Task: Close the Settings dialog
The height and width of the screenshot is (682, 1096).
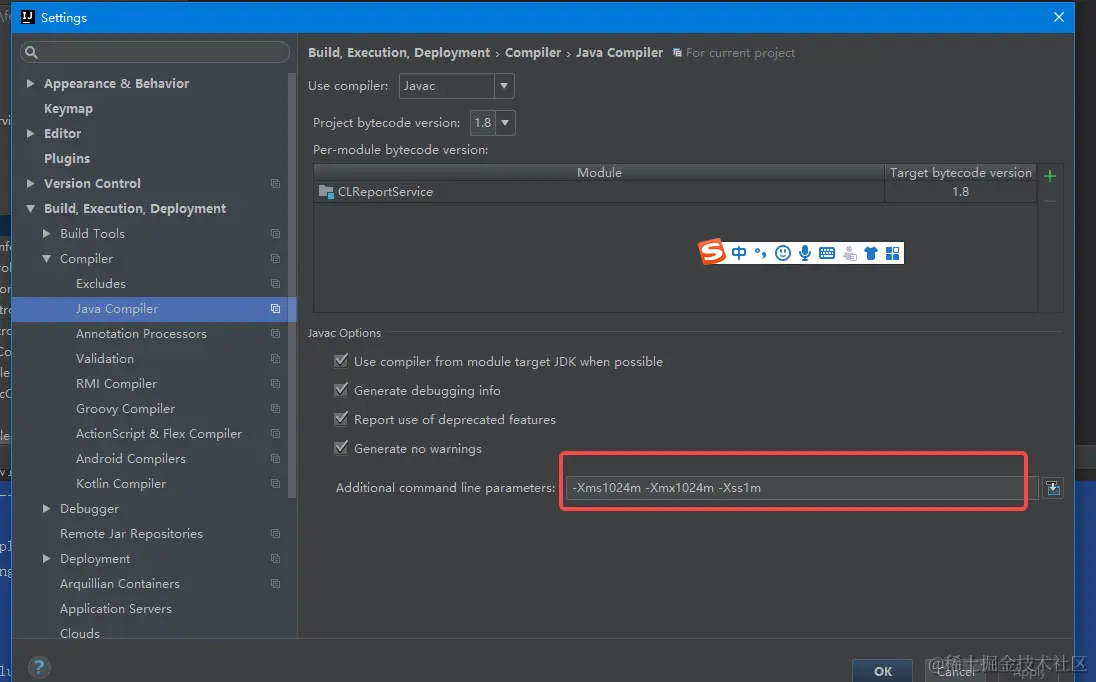Action: click(x=1058, y=17)
